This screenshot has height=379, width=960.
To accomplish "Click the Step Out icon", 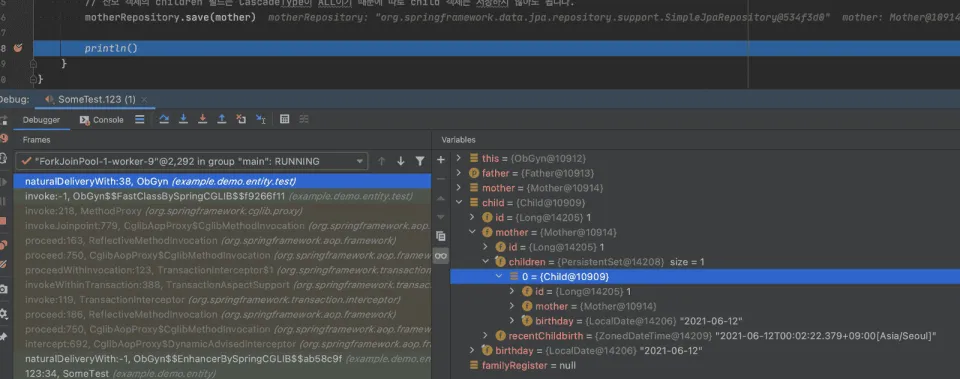I will 222,119.
